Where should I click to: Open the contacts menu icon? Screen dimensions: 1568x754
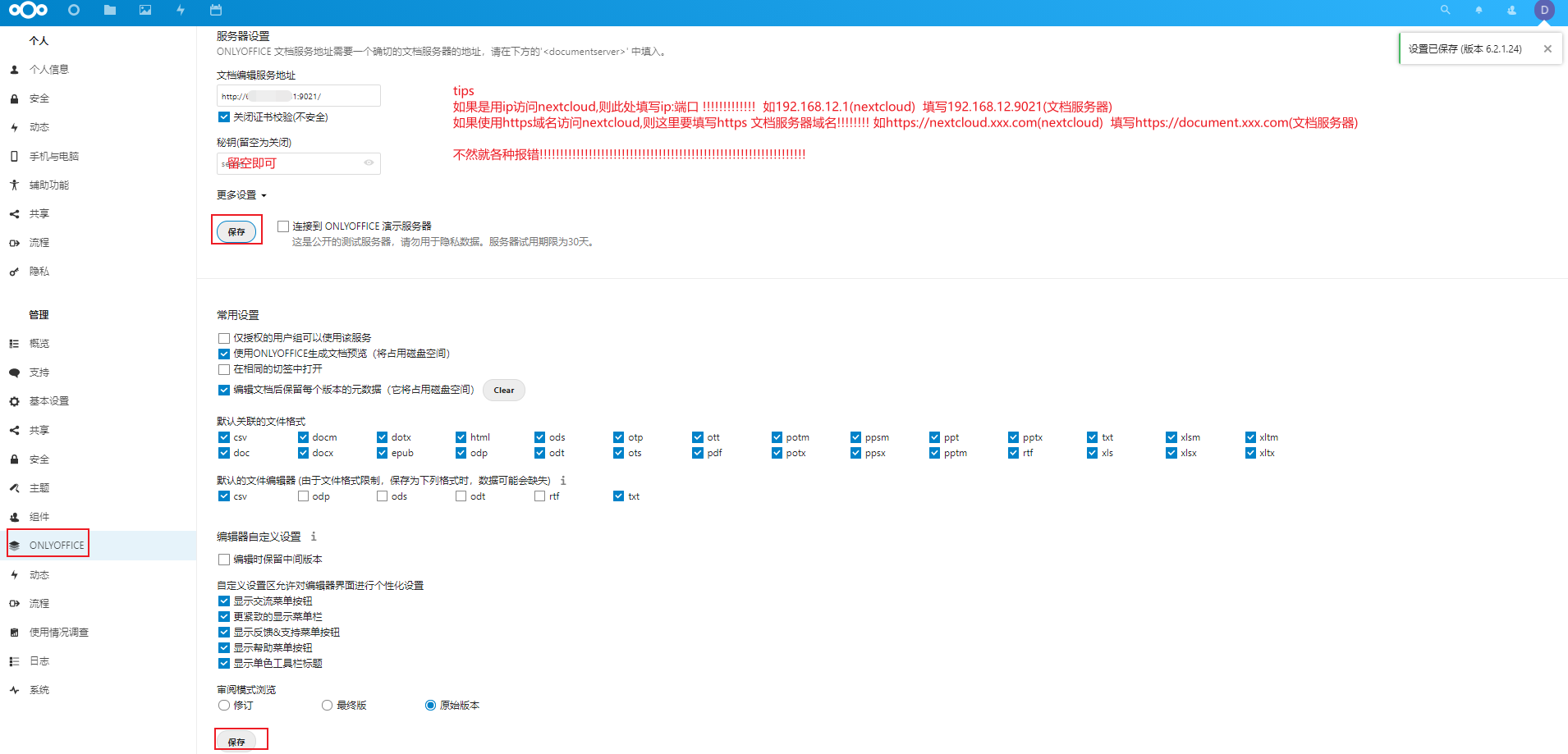[x=1511, y=10]
